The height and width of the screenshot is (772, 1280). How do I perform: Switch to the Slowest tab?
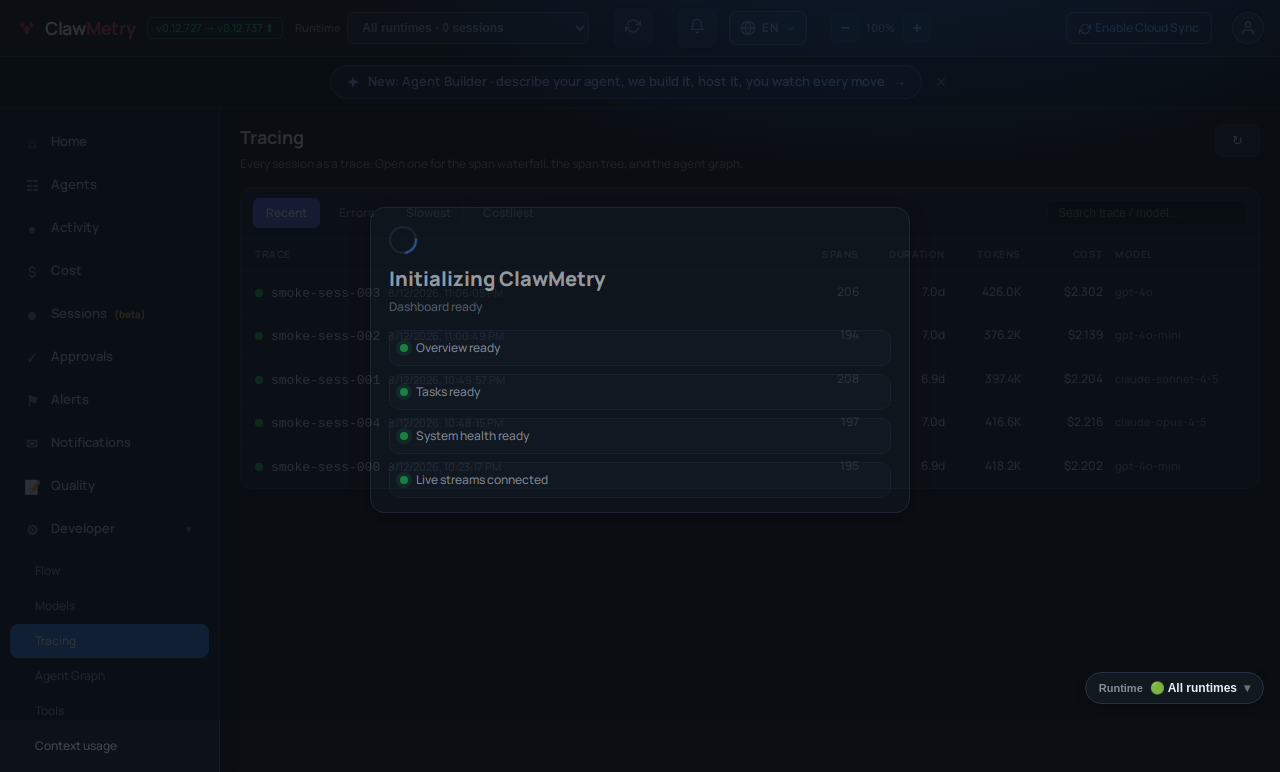[428, 213]
